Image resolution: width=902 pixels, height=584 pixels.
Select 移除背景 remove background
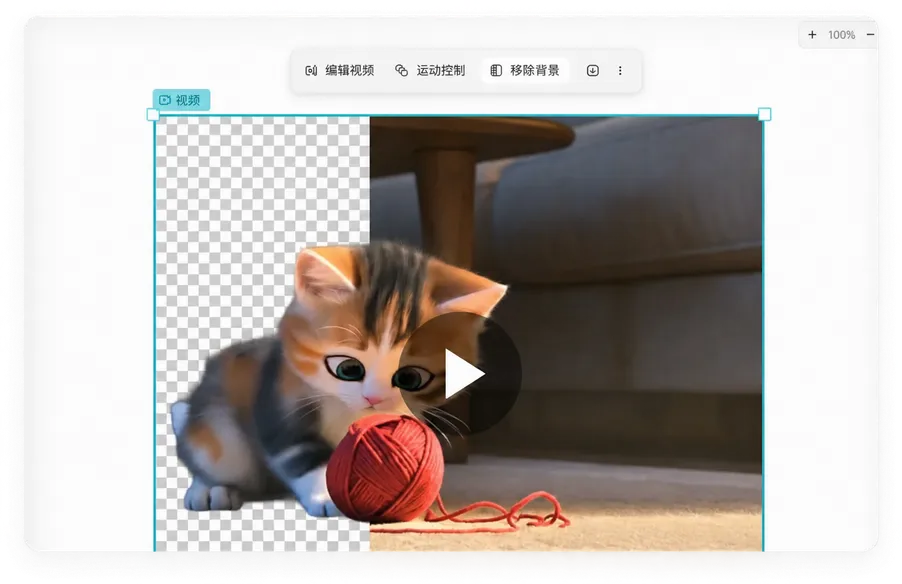525,71
